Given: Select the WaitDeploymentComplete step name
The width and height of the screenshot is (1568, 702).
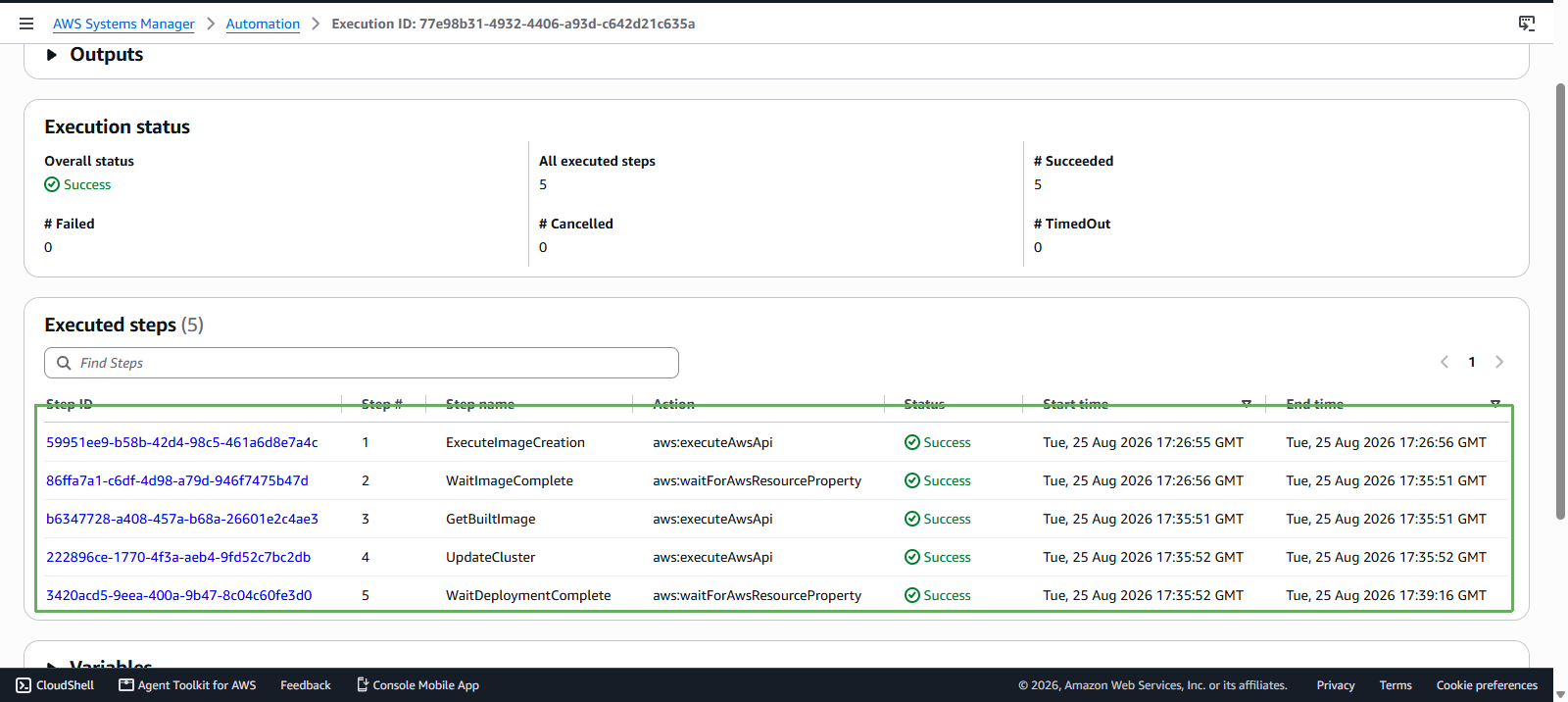Looking at the screenshot, I should pos(528,595).
